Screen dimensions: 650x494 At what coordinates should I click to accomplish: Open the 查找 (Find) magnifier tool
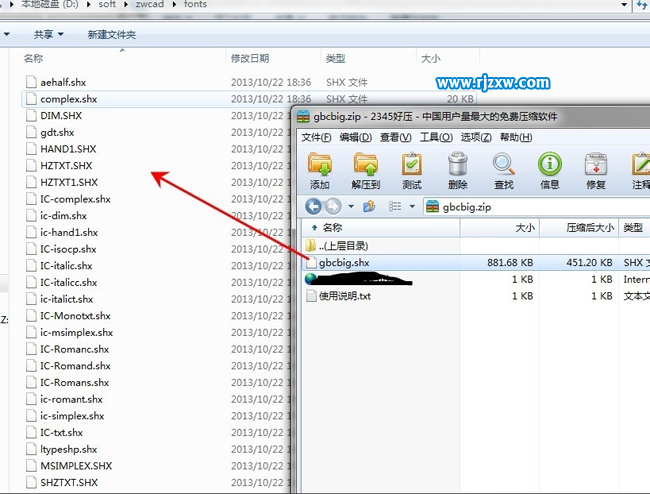pos(504,170)
